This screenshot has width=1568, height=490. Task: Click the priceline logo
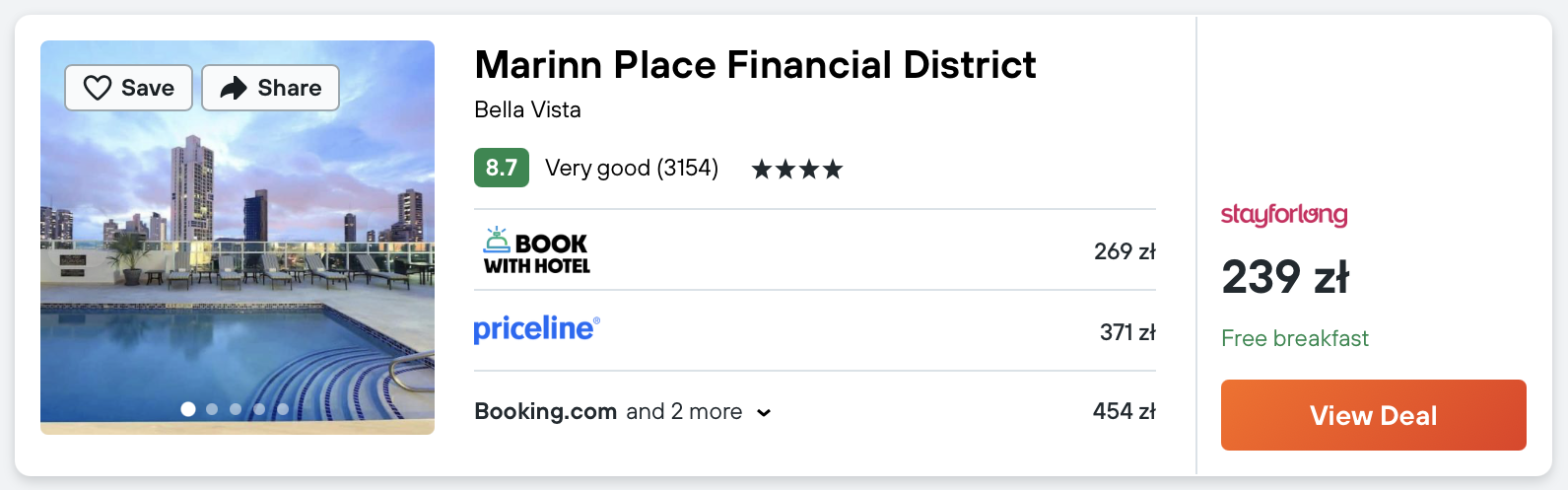click(536, 329)
